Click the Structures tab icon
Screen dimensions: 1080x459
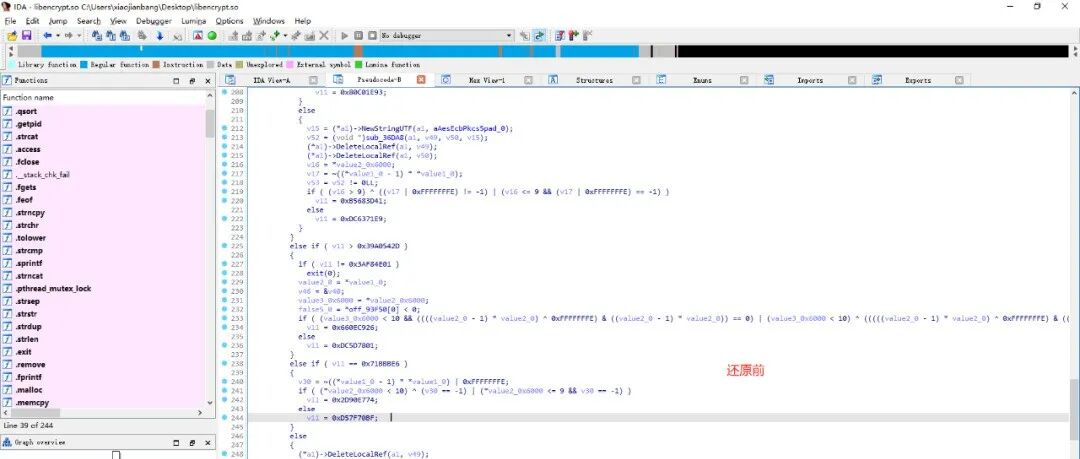pos(552,80)
